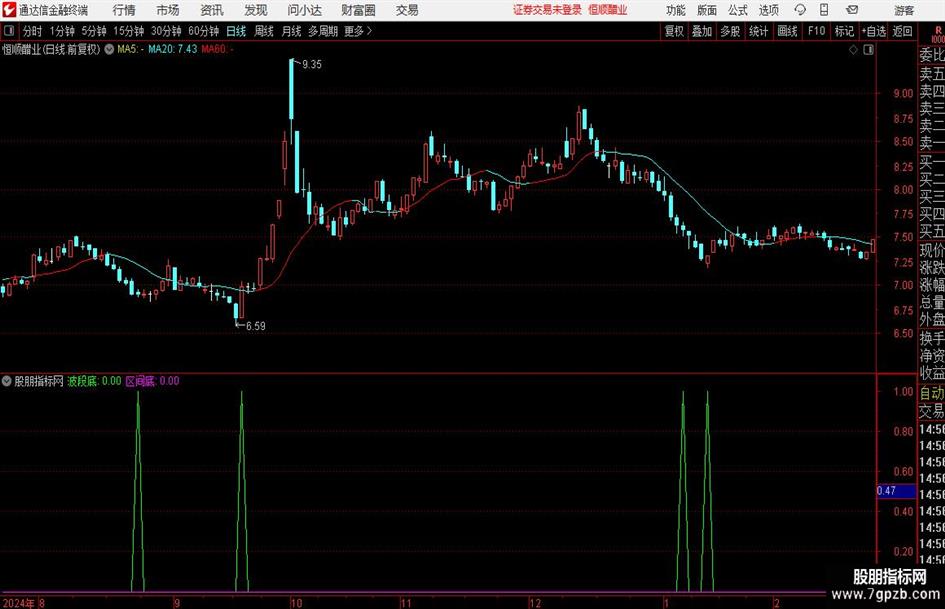Click the 返回 back button
The width and height of the screenshot is (945, 609).
click(x=902, y=31)
